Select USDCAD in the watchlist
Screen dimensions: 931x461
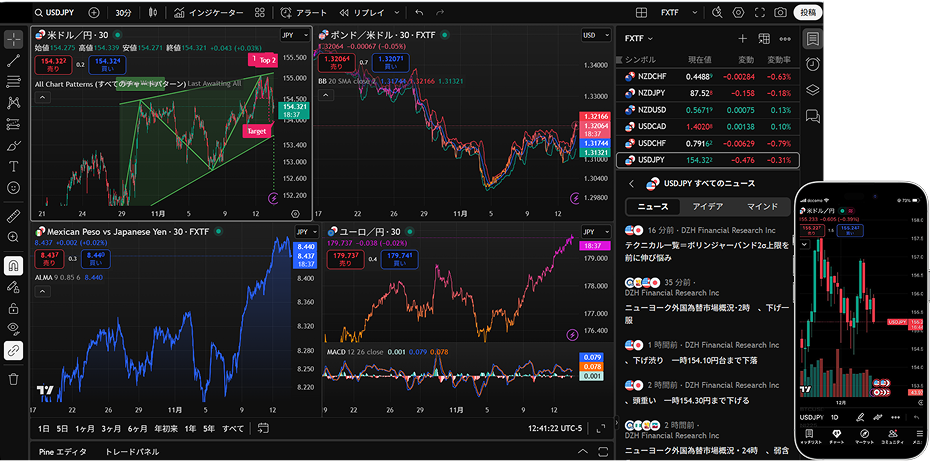pyautogui.click(x=708, y=127)
